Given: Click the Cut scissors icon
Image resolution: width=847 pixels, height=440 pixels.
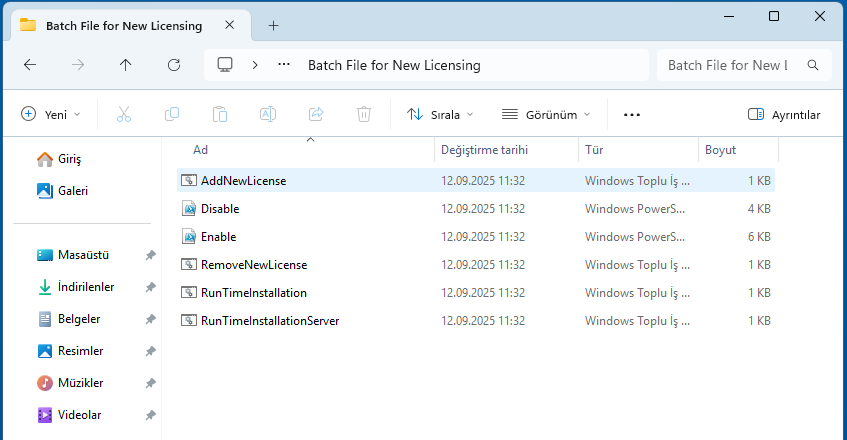Looking at the screenshot, I should point(124,115).
